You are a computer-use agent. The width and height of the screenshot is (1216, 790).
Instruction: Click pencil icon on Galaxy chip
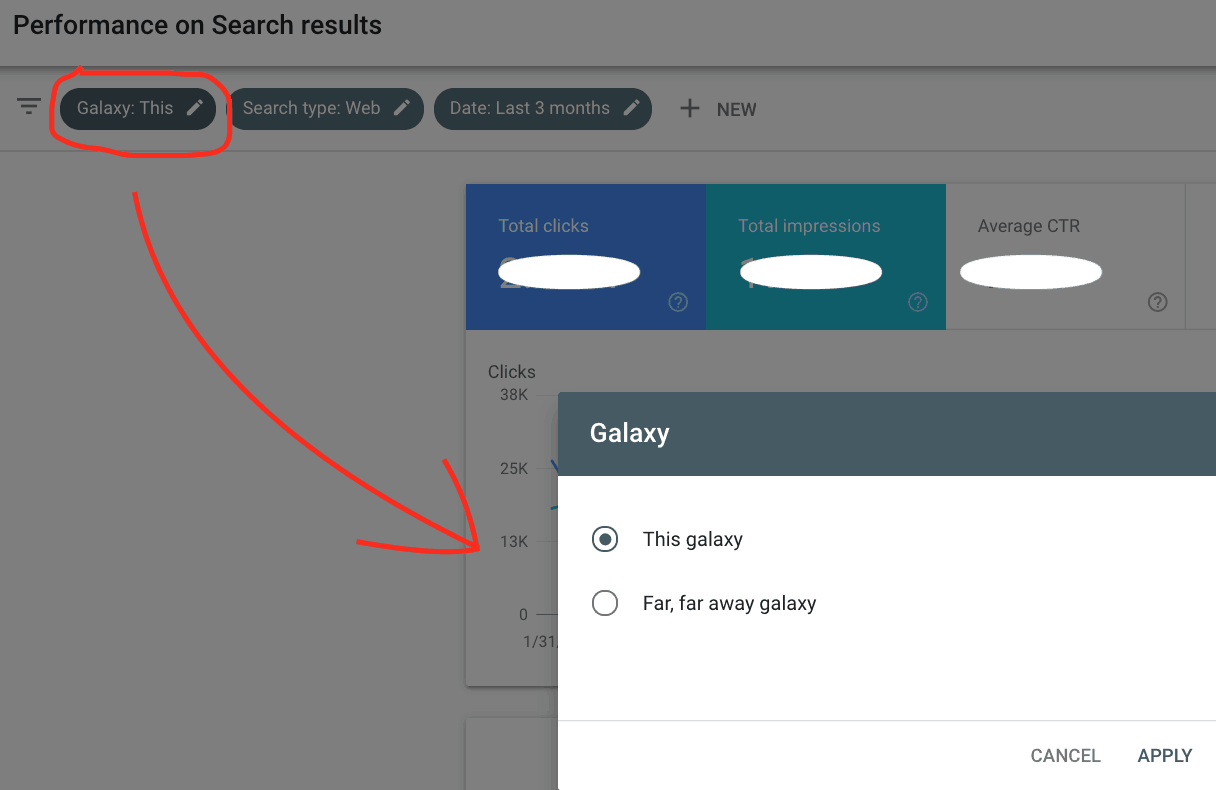click(195, 108)
